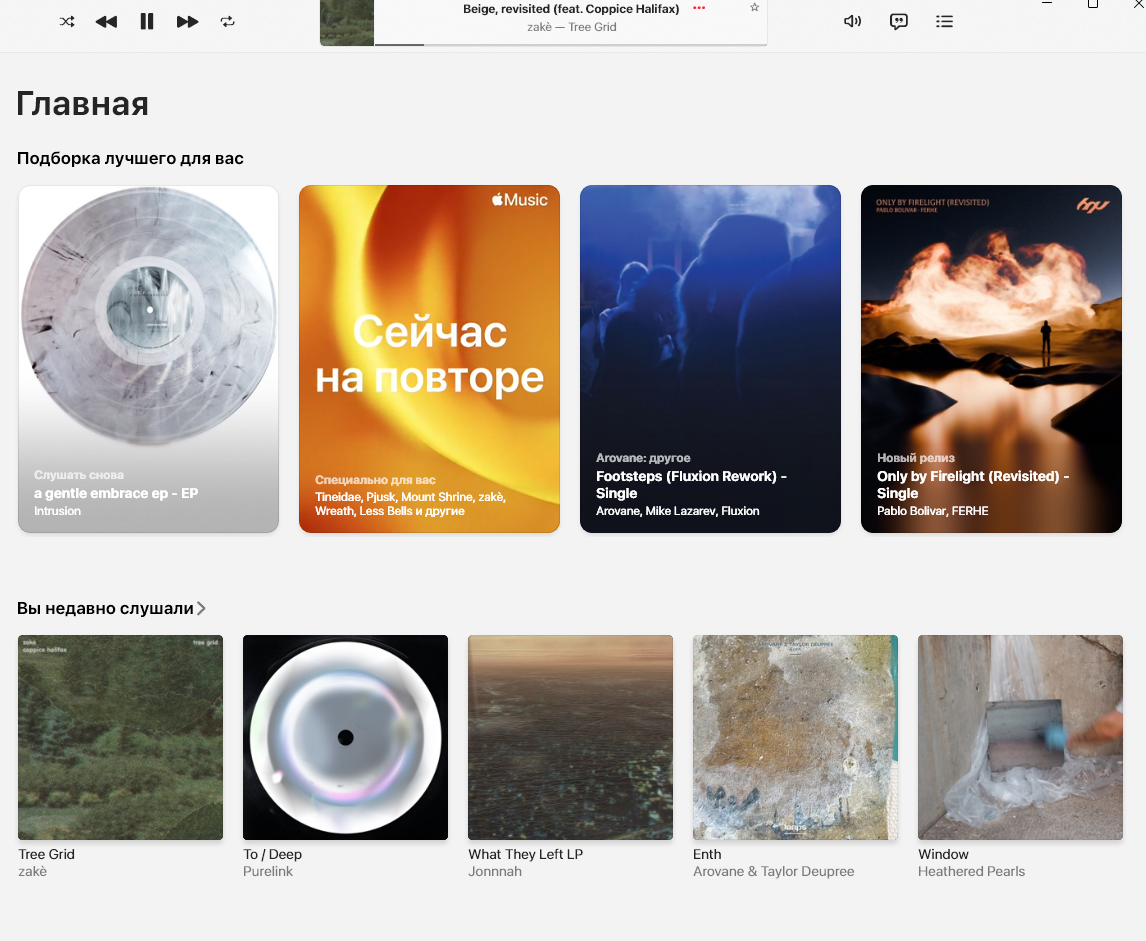
Task: Open Enth album cover
Action: click(795, 737)
